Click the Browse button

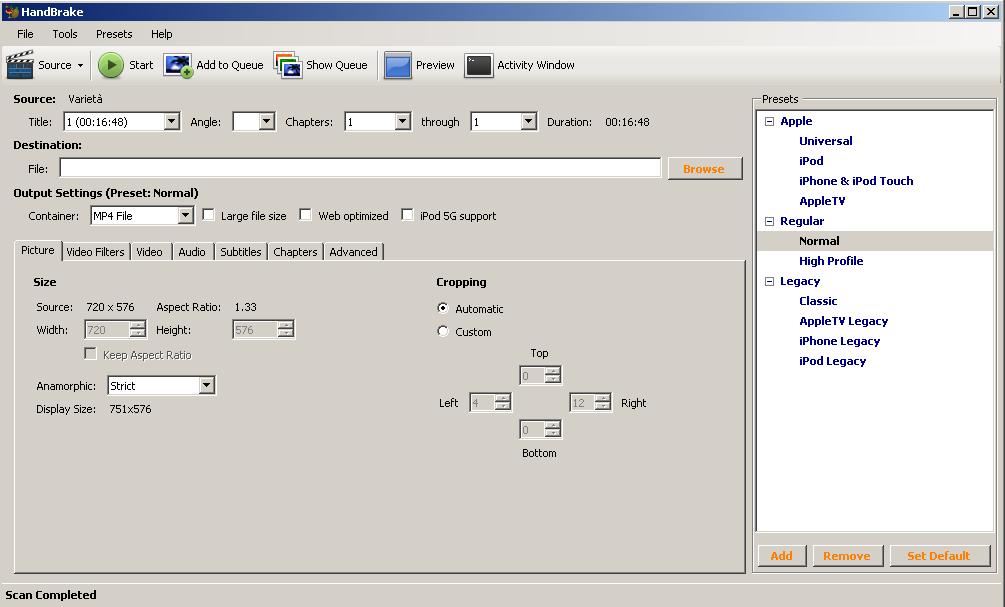pos(704,169)
